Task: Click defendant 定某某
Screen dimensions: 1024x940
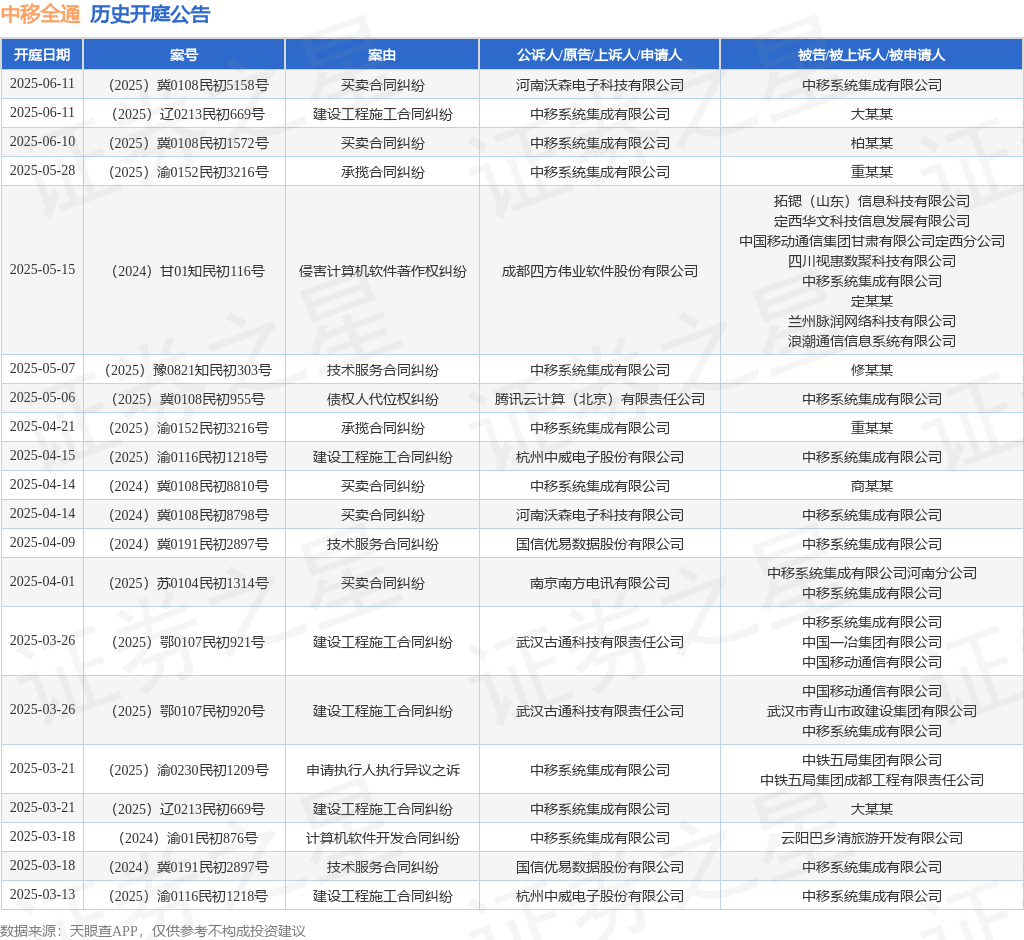Action: (872, 301)
